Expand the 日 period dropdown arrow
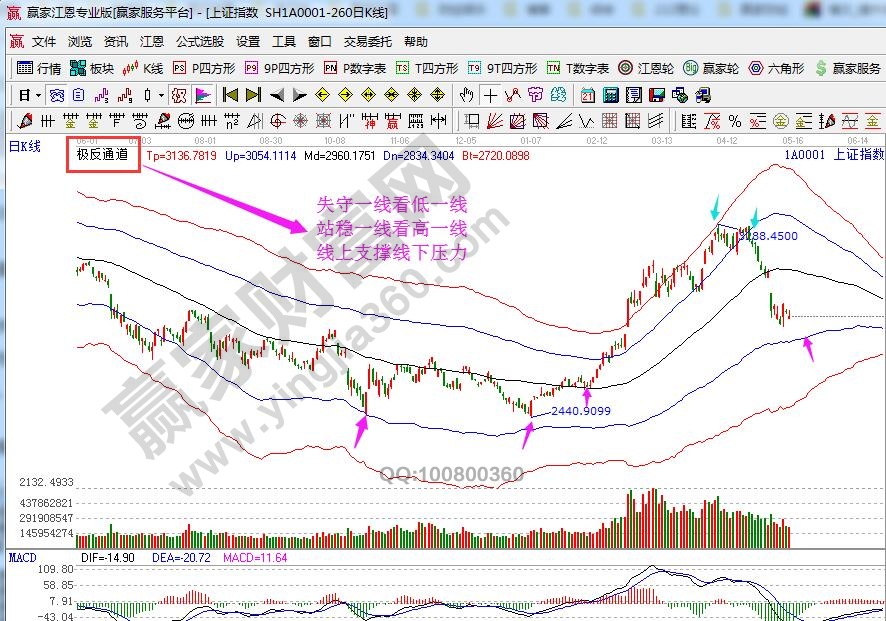Image resolution: width=886 pixels, height=621 pixels. pyautogui.click(x=37, y=95)
